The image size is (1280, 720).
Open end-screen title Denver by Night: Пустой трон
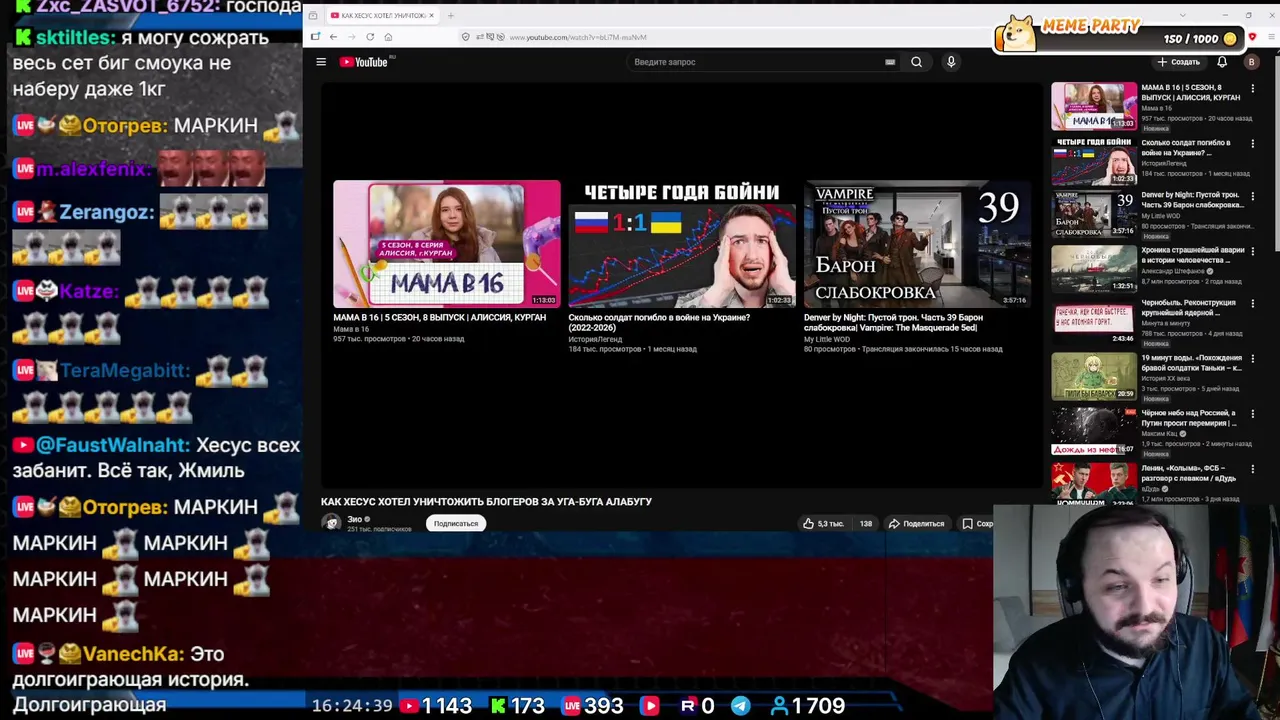(x=893, y=322)
